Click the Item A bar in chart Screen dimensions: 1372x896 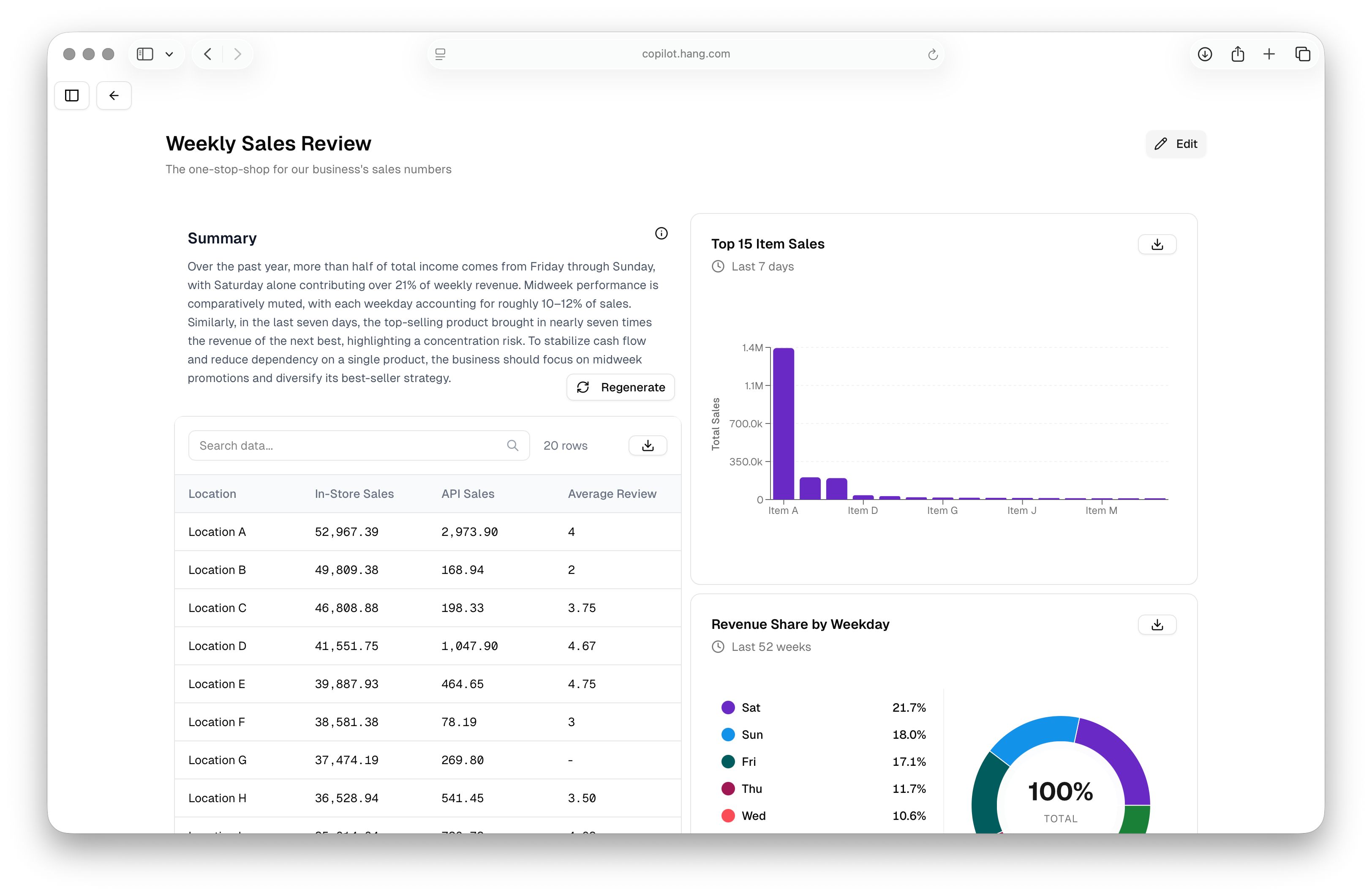784,423
